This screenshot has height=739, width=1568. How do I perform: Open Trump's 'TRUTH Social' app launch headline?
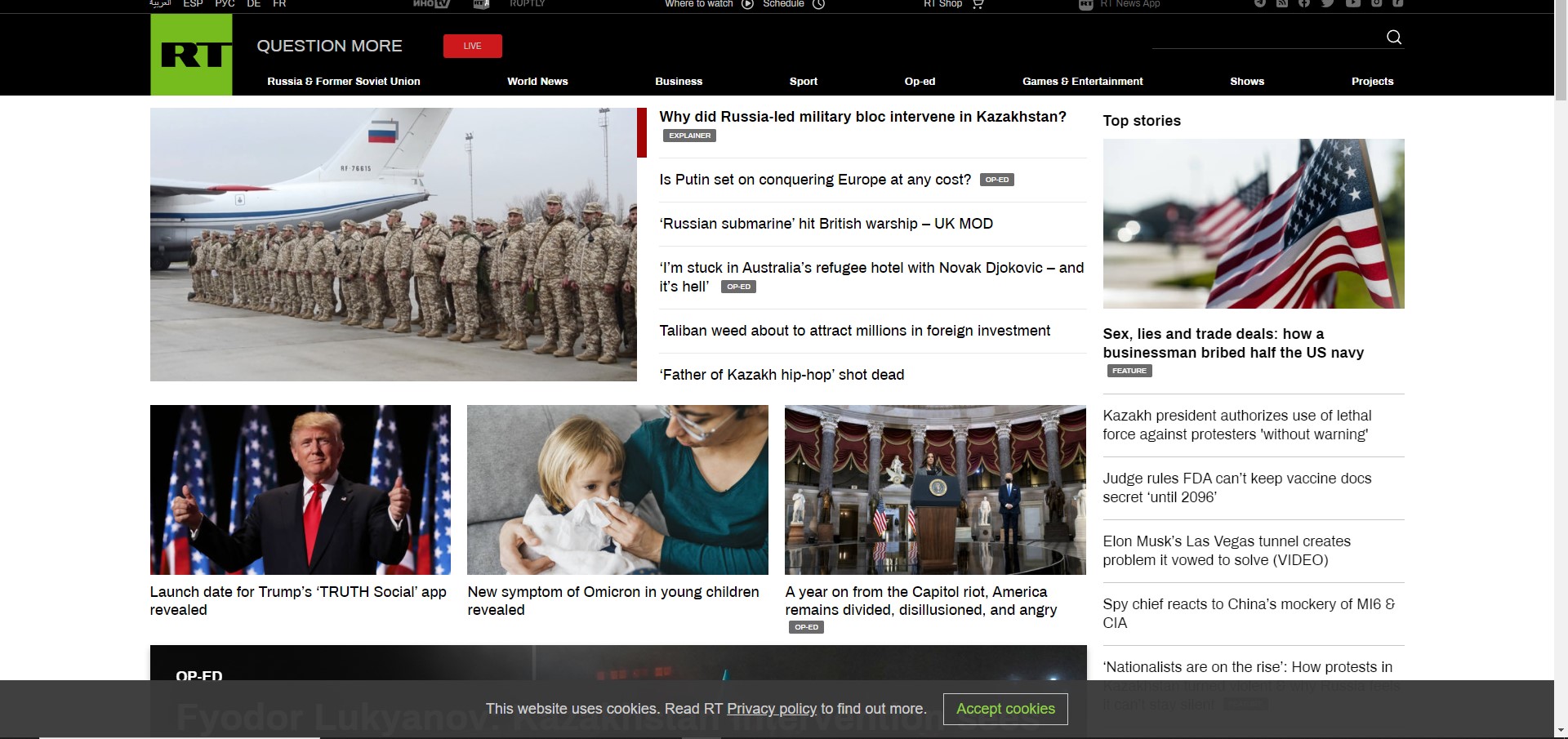298,601
